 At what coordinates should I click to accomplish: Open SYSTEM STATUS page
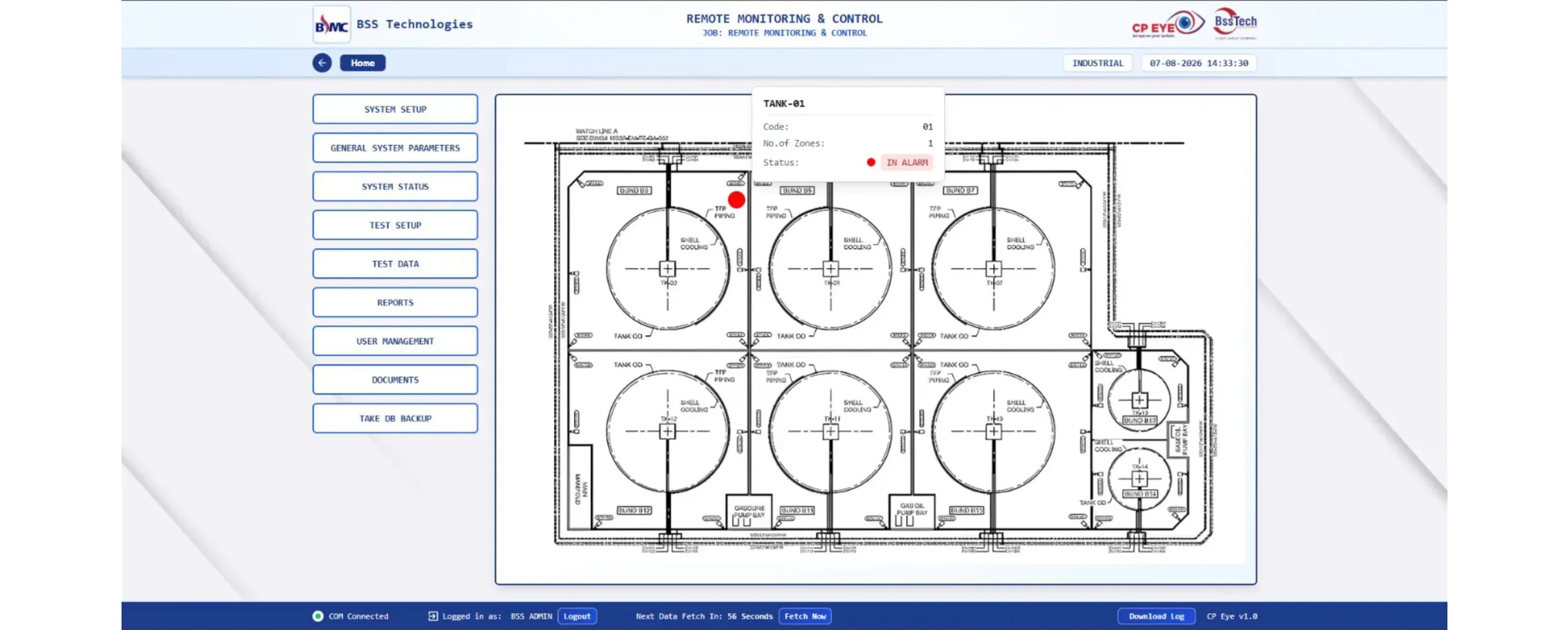pyautogui.click(x=395, y=186)
